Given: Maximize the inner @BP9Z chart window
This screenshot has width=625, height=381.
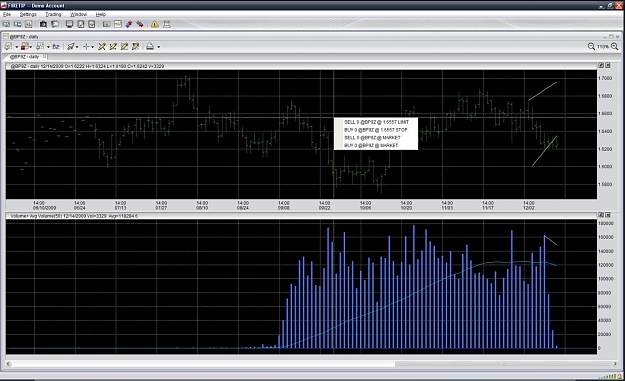Looking at the screenshot, I should click(x=611, y=36).
